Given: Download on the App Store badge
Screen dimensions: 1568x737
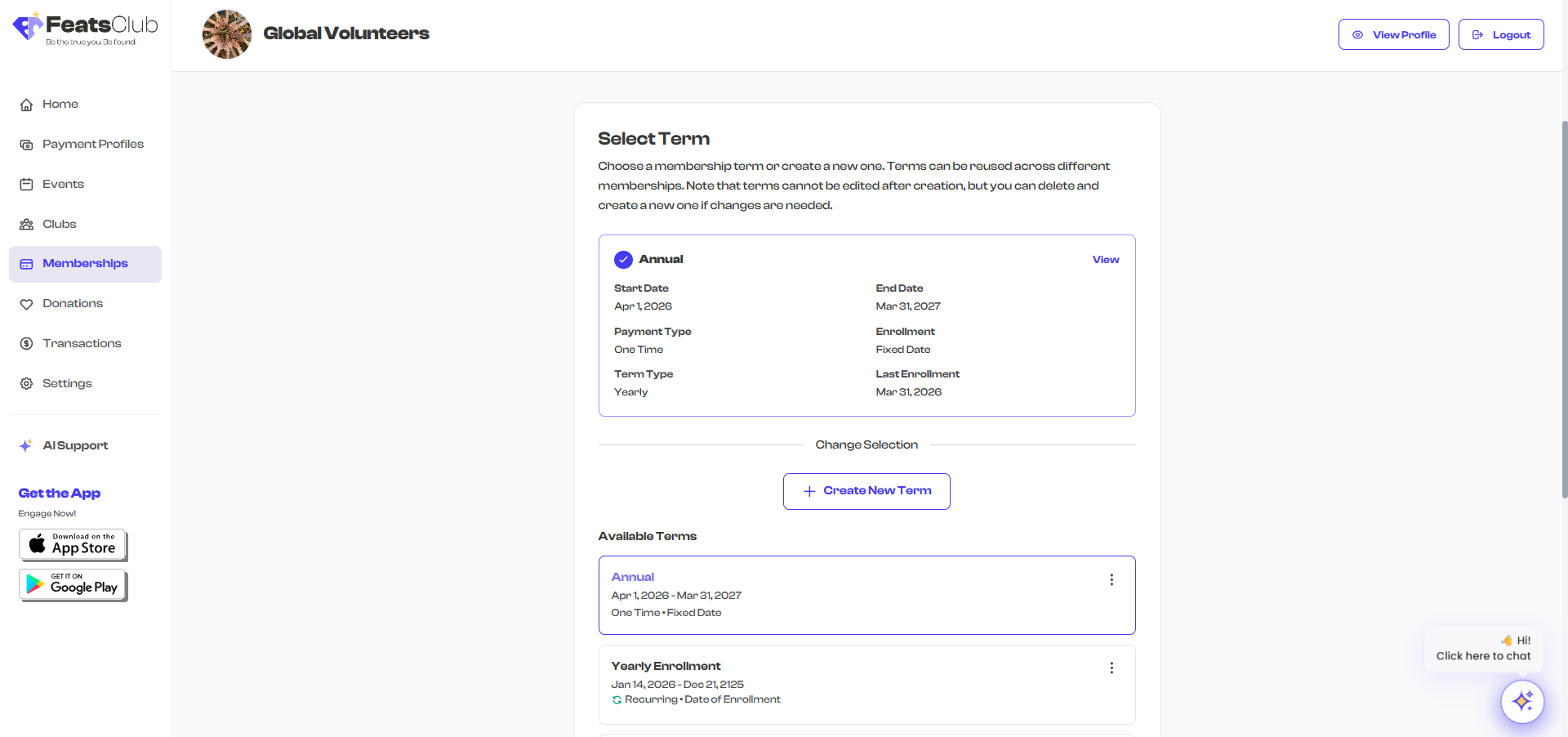Looking at the screenshot, I should coord(73,545).
